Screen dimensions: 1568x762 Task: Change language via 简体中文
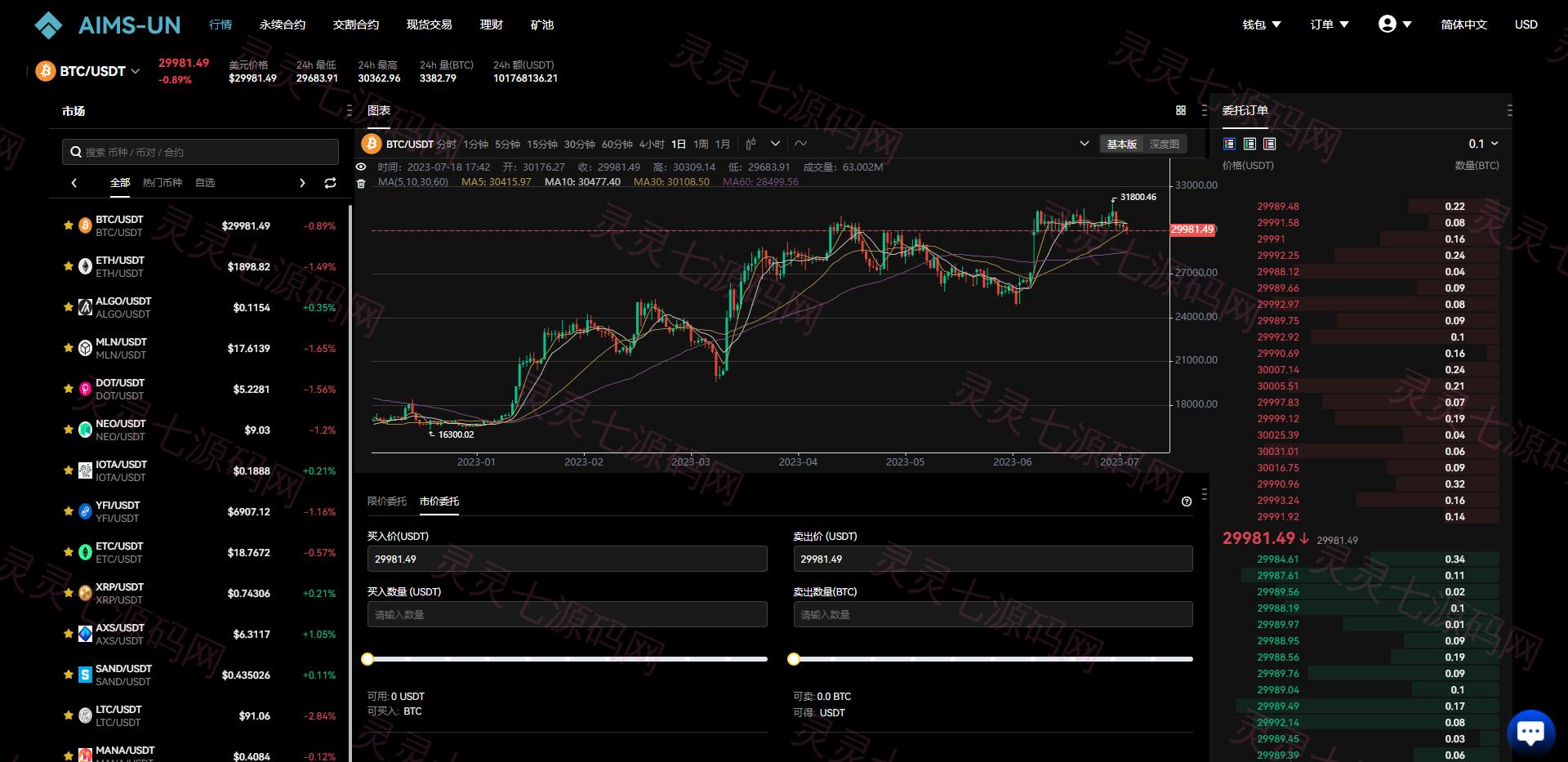point(1464,25)
